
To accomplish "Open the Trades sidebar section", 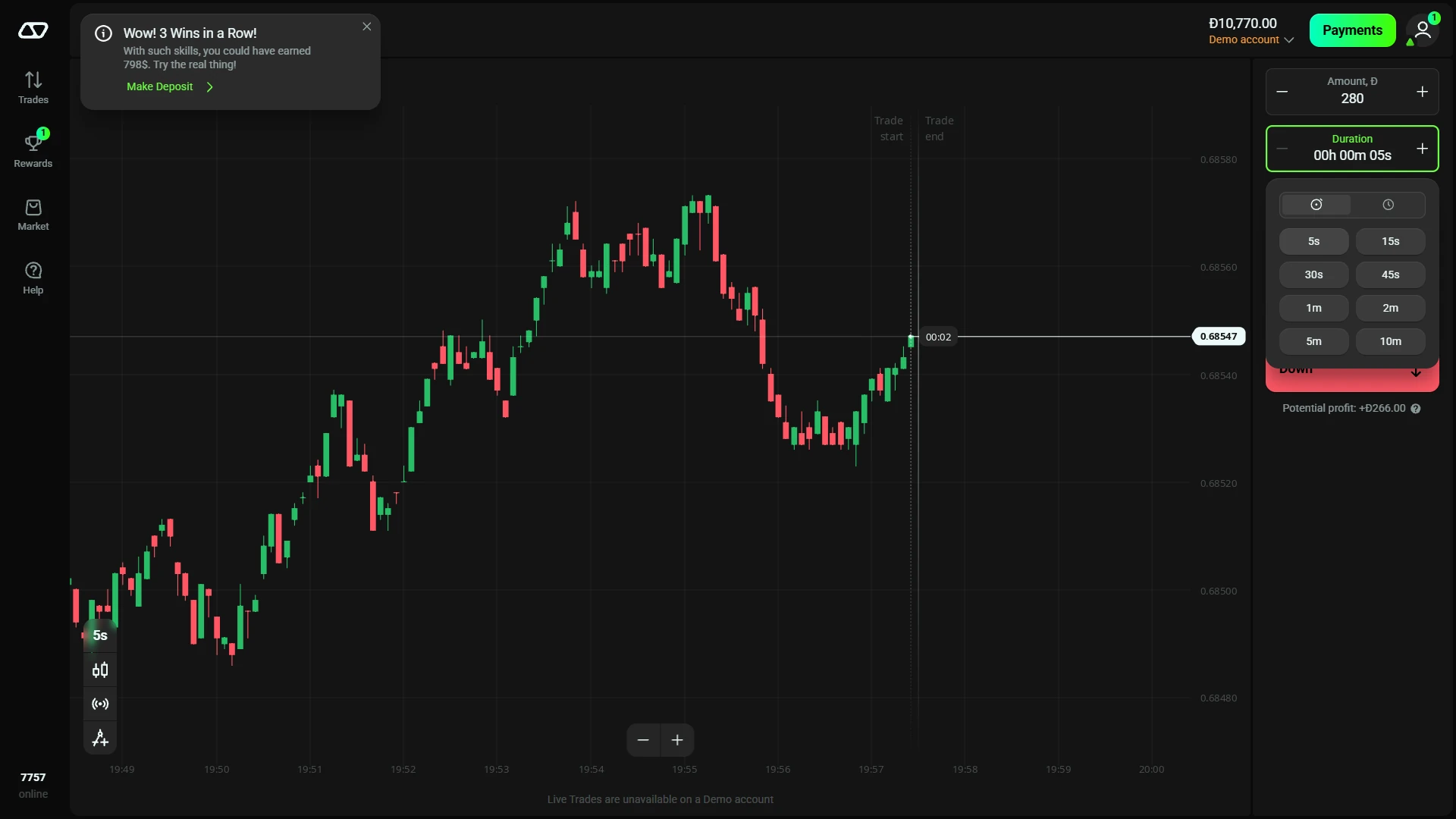I will [33, 87].
